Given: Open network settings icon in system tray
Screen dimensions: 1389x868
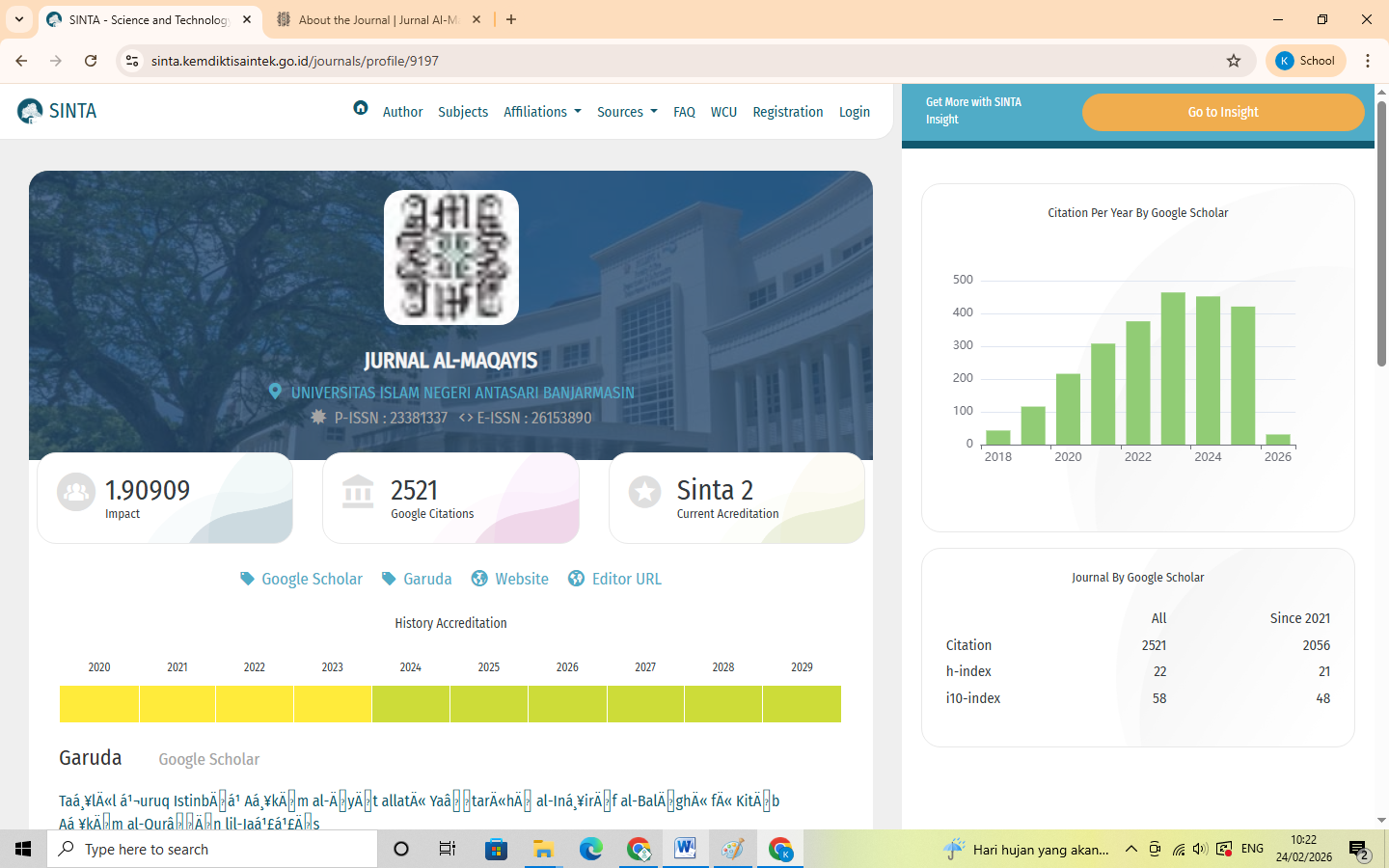Looking at the screenshot, I should click(1178, 849).
